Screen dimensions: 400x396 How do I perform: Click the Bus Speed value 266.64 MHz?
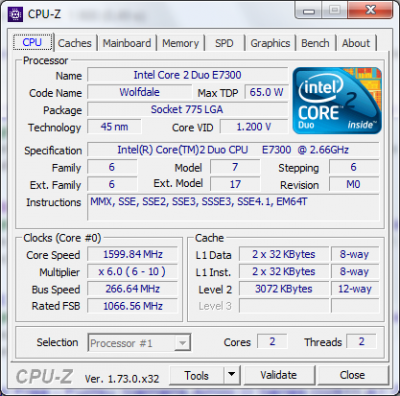point(133,289)
